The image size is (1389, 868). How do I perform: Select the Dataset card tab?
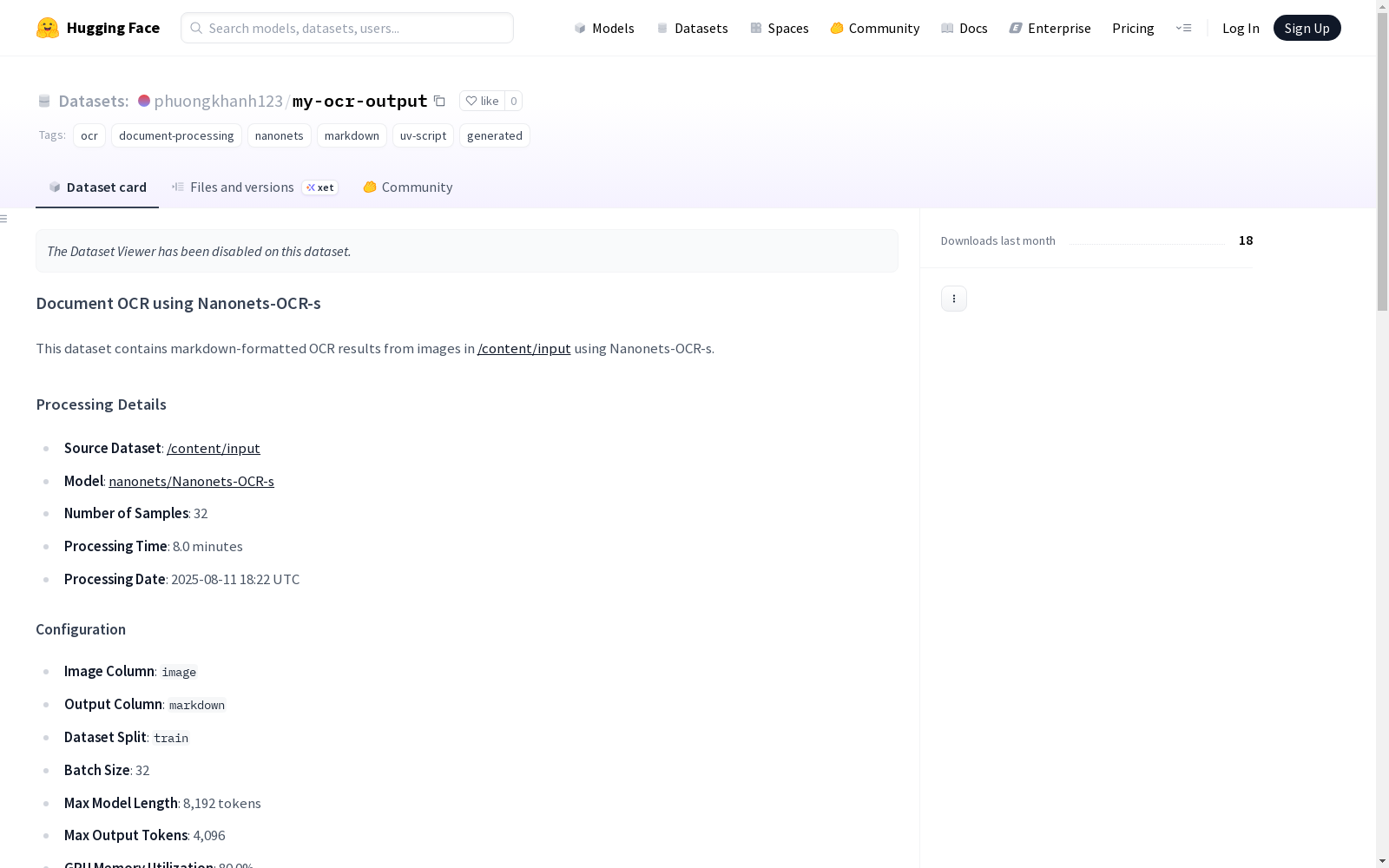pyautogui.click(x=97, y=187)
